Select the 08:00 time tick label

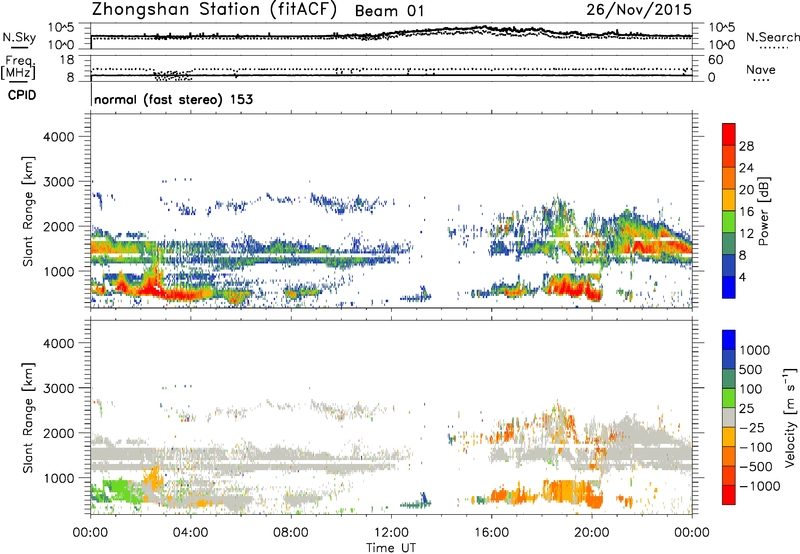click(290, 533)
